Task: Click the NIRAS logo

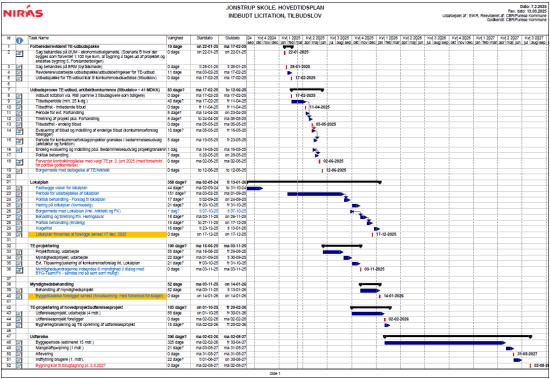Action: pyautogui.click(x=23, y=12)
